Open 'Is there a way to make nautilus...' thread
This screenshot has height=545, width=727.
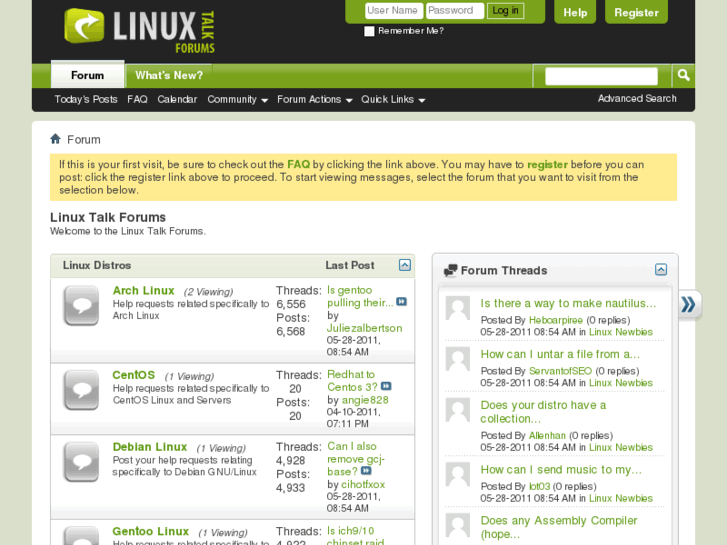point(568,303)
